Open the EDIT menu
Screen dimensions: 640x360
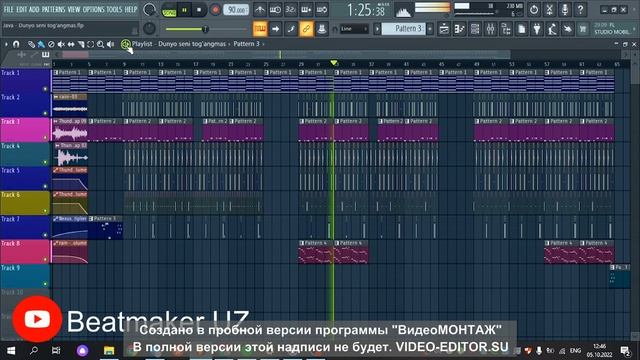click(21, 9)
